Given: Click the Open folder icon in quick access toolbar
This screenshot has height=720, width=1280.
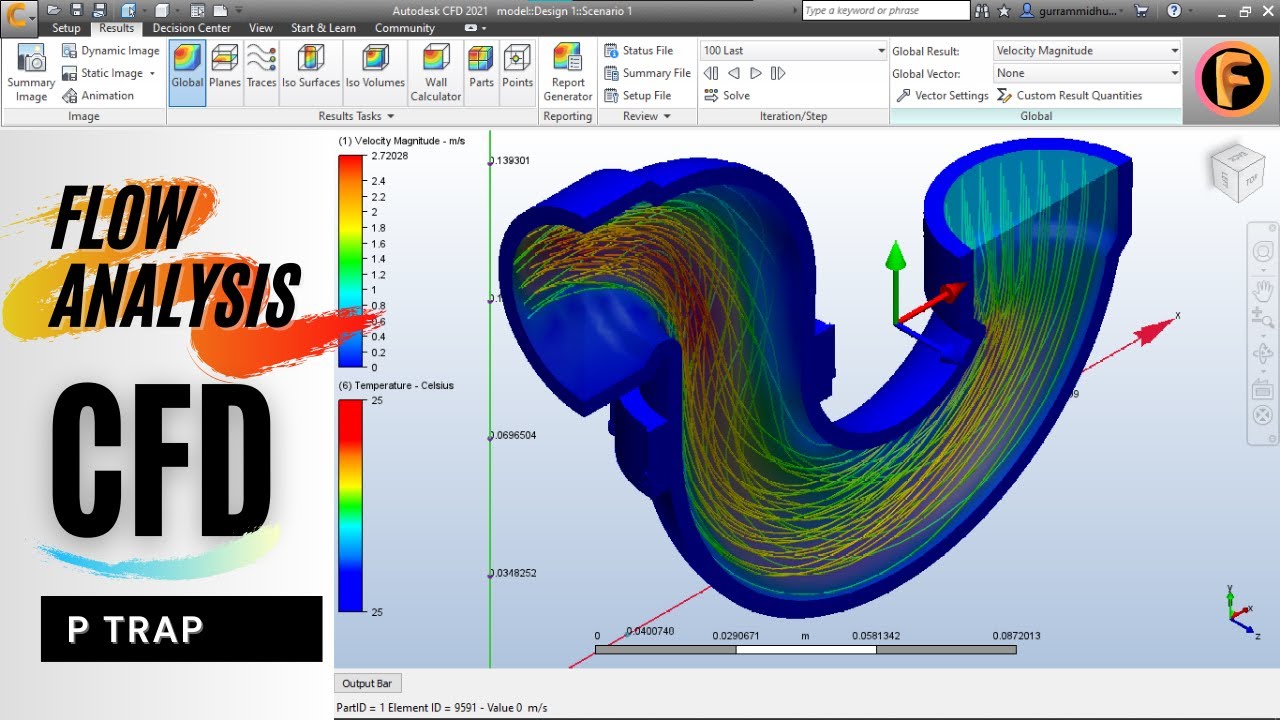Looking at the screenshot, I should pos(53,10).
